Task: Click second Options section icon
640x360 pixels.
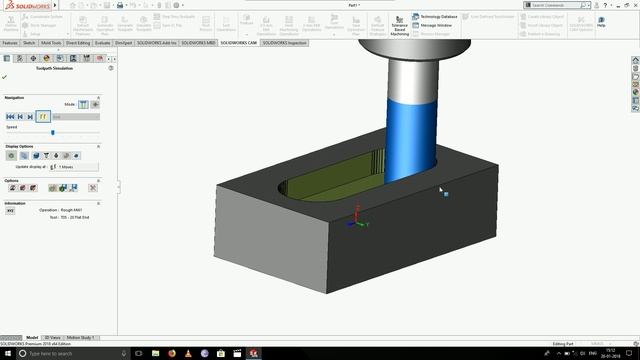Action: click(x=23, y=188)
